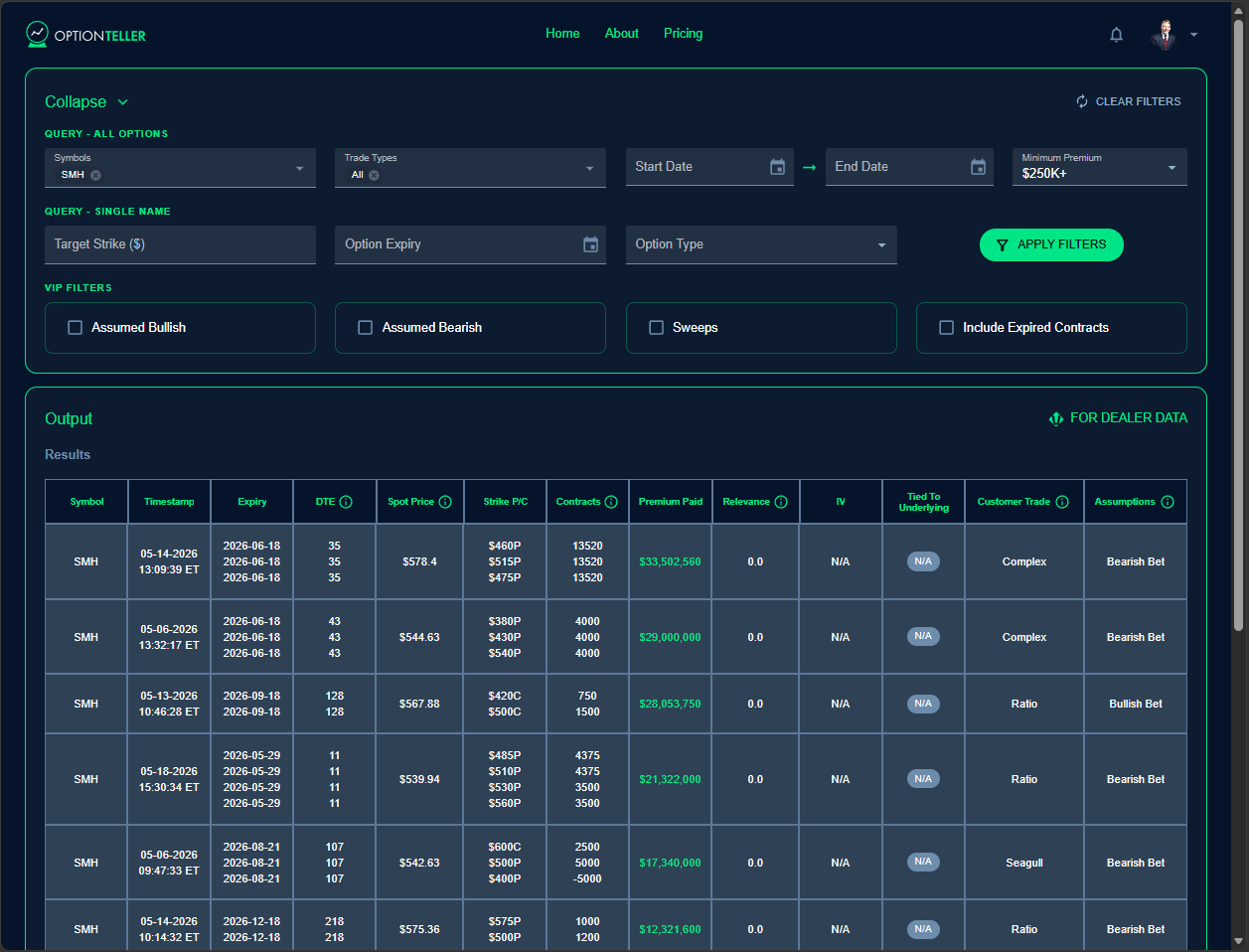Remove the SMH symbol chip
The width and height of the screenshot is (1249, 952).
coord(95,175)
